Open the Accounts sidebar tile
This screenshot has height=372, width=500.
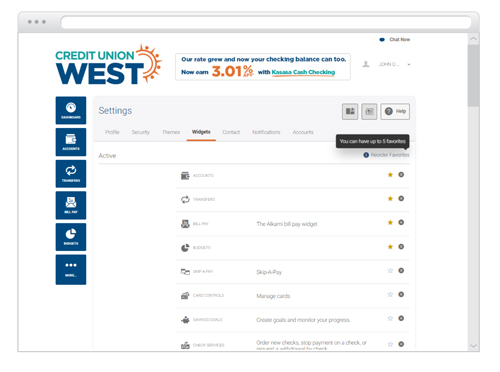click(x=71, y=142)
